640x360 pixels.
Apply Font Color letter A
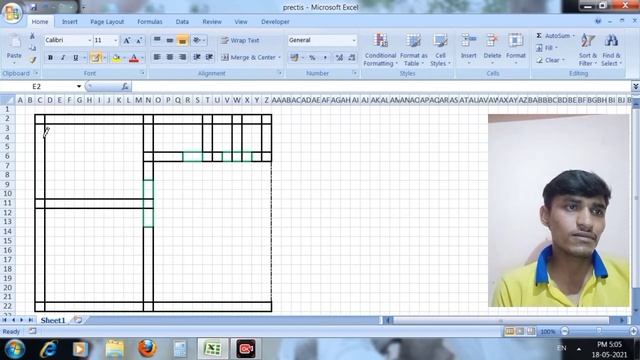pos(134,58)
